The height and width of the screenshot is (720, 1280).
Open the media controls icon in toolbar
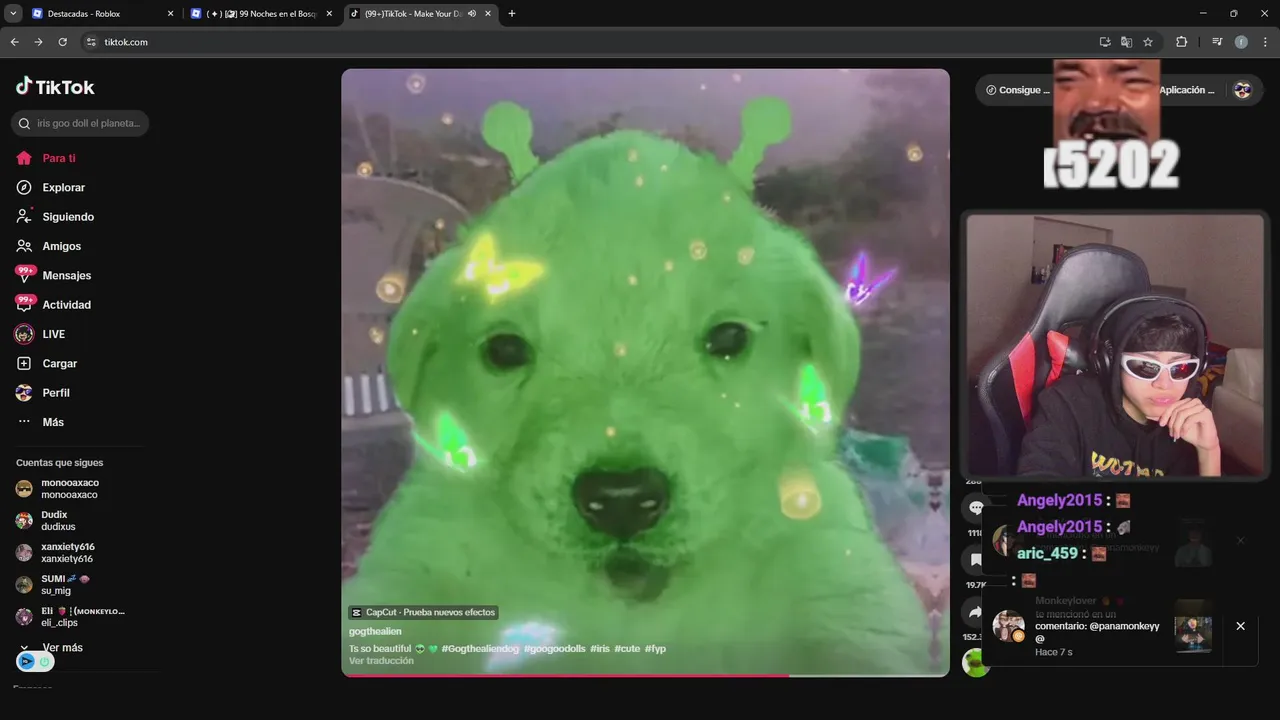pyautogui.click(x=1217, y=42)
